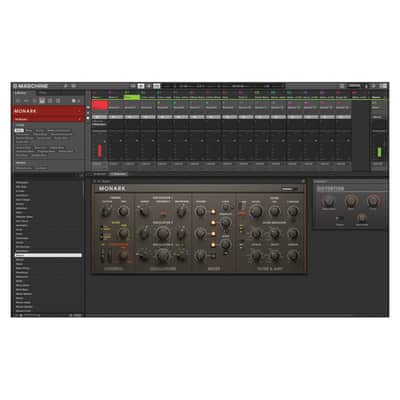The width and height of the screenshot is (400, 400).
Task: Open the Monark view dropdown in plug-in header
Action: coord(289,189)
